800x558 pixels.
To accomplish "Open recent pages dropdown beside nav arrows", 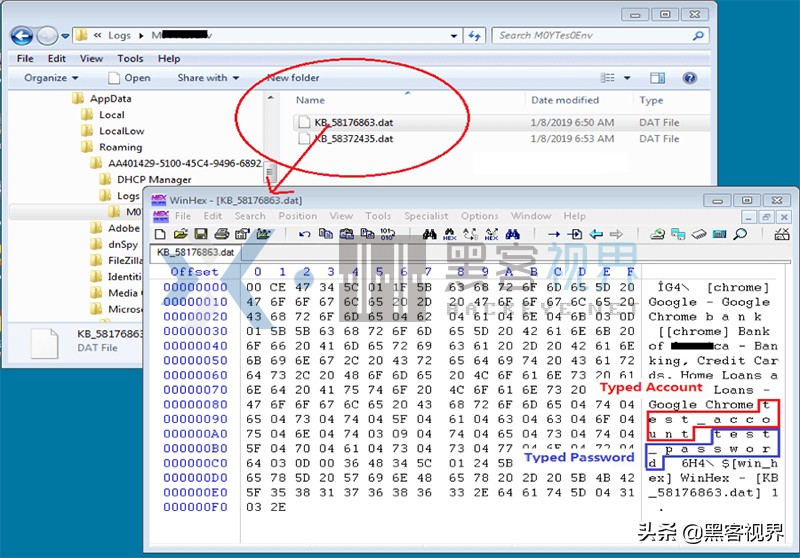I will pyautogui.click(x=65, y=36).
